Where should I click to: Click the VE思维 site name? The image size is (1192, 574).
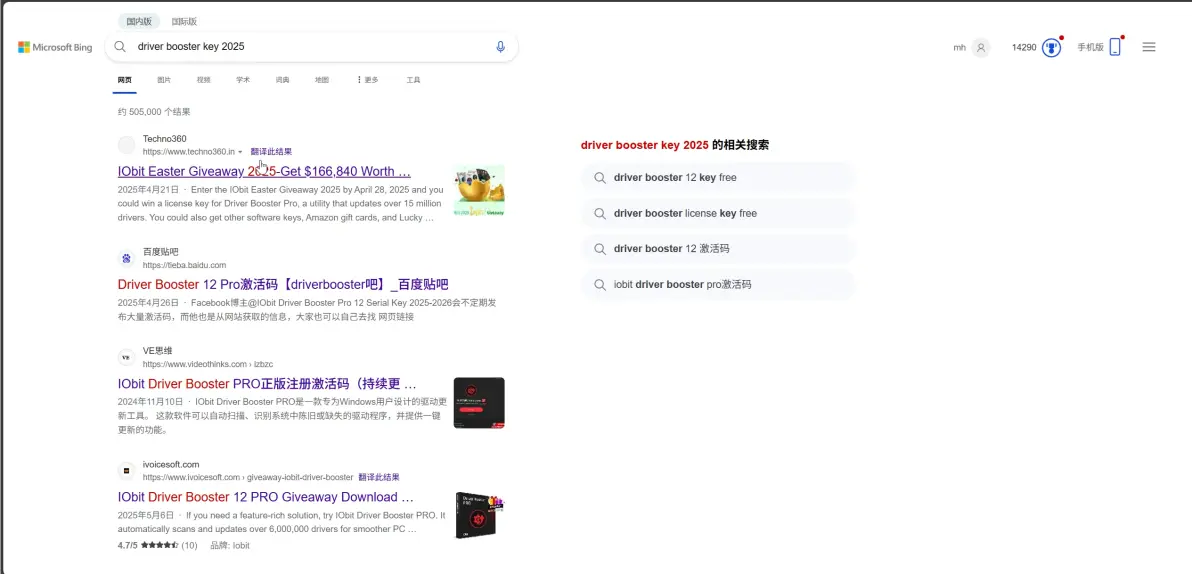coord(157,350)
